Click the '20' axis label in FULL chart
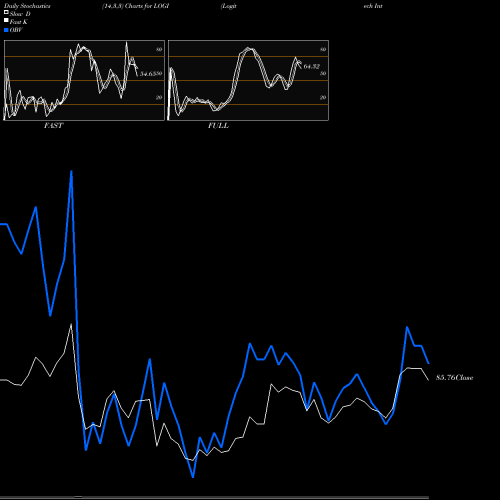This screenshot has width=500, height=500. coord(323,98)
